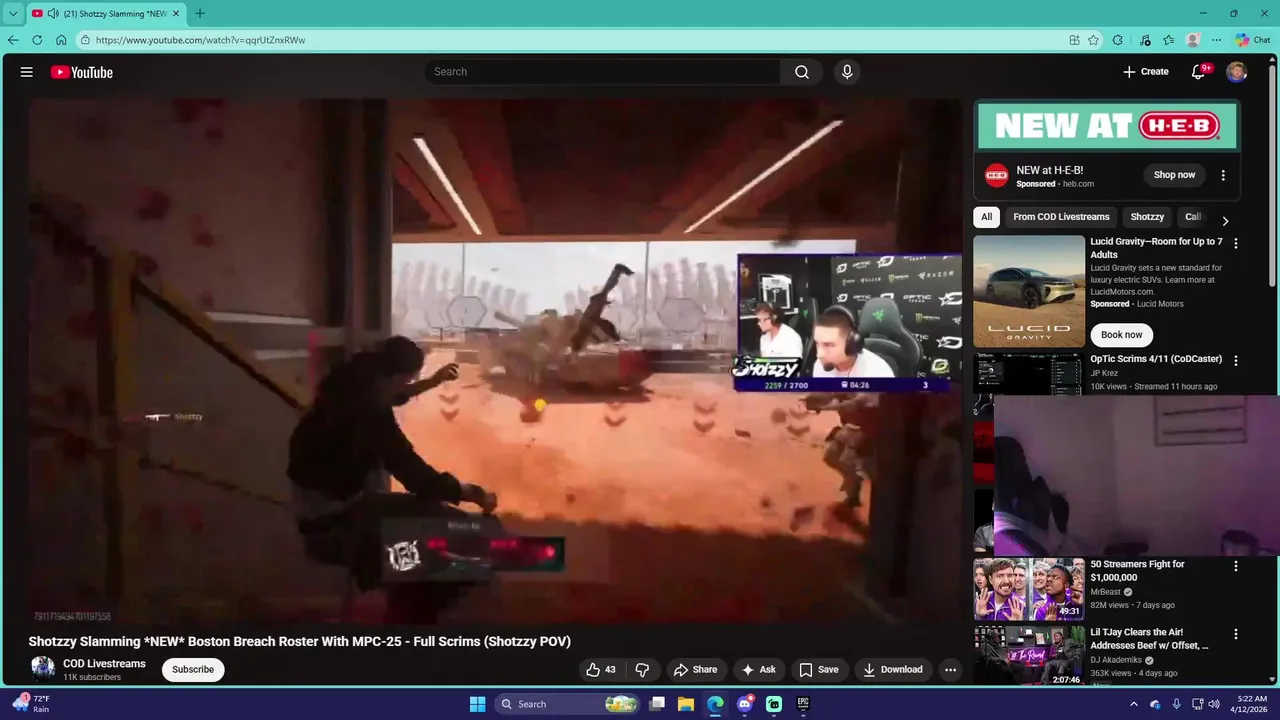Open the COD Livestreams channel avatar

[43, 669]
